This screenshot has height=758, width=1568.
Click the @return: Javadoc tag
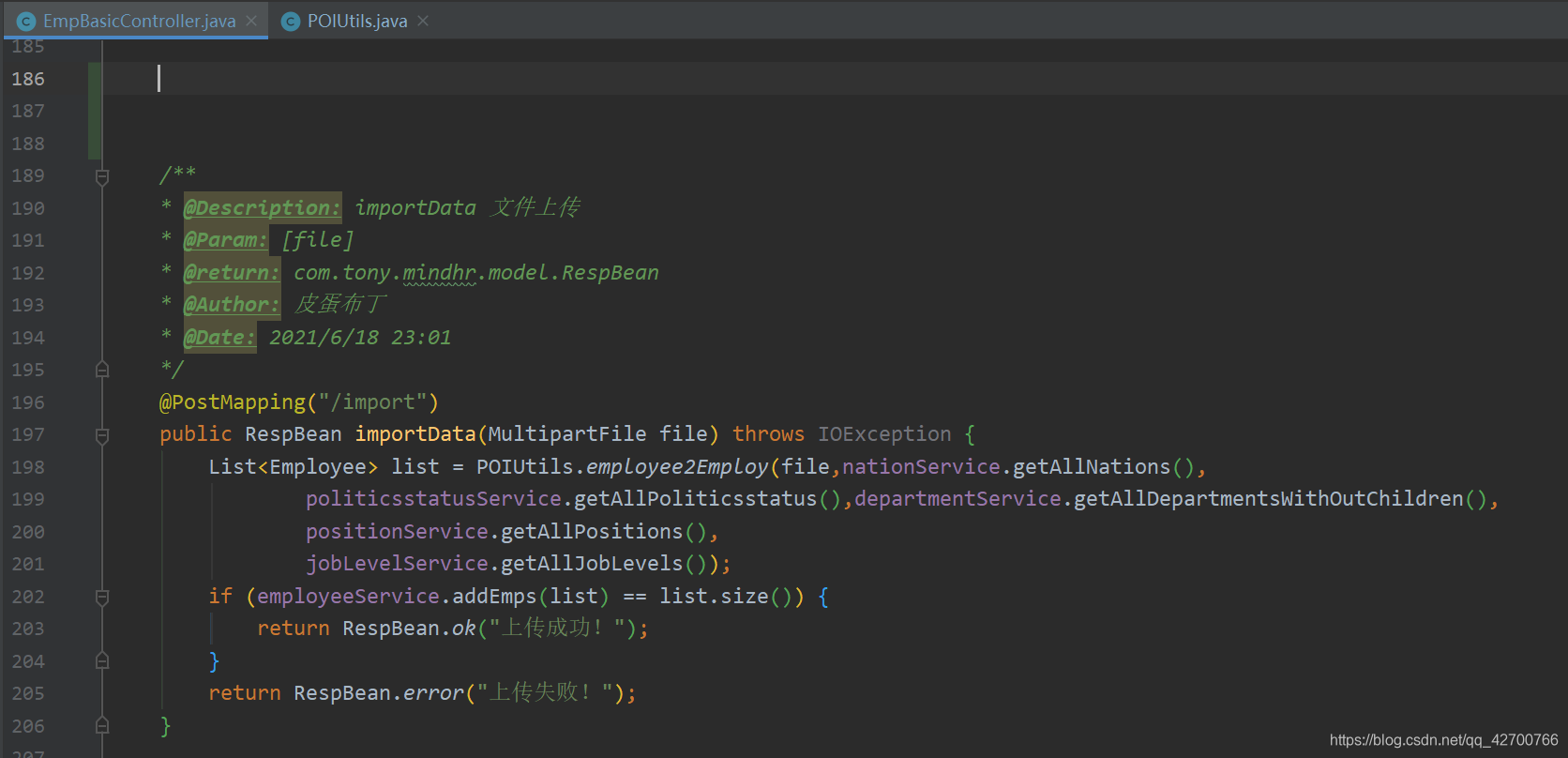[x=232, y=273]
